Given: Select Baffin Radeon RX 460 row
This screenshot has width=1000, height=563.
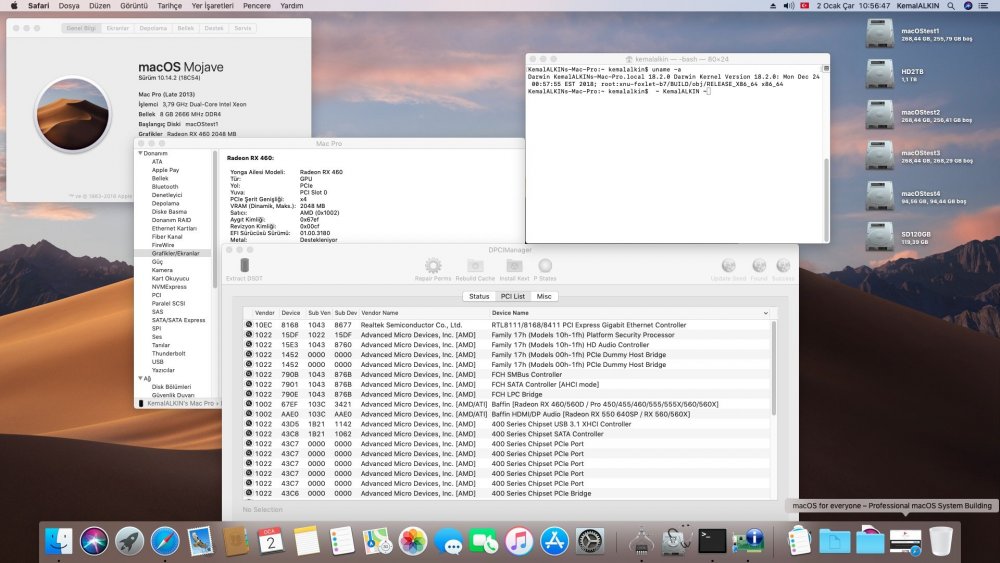Looking at the screenshot, I should (508, 404).
